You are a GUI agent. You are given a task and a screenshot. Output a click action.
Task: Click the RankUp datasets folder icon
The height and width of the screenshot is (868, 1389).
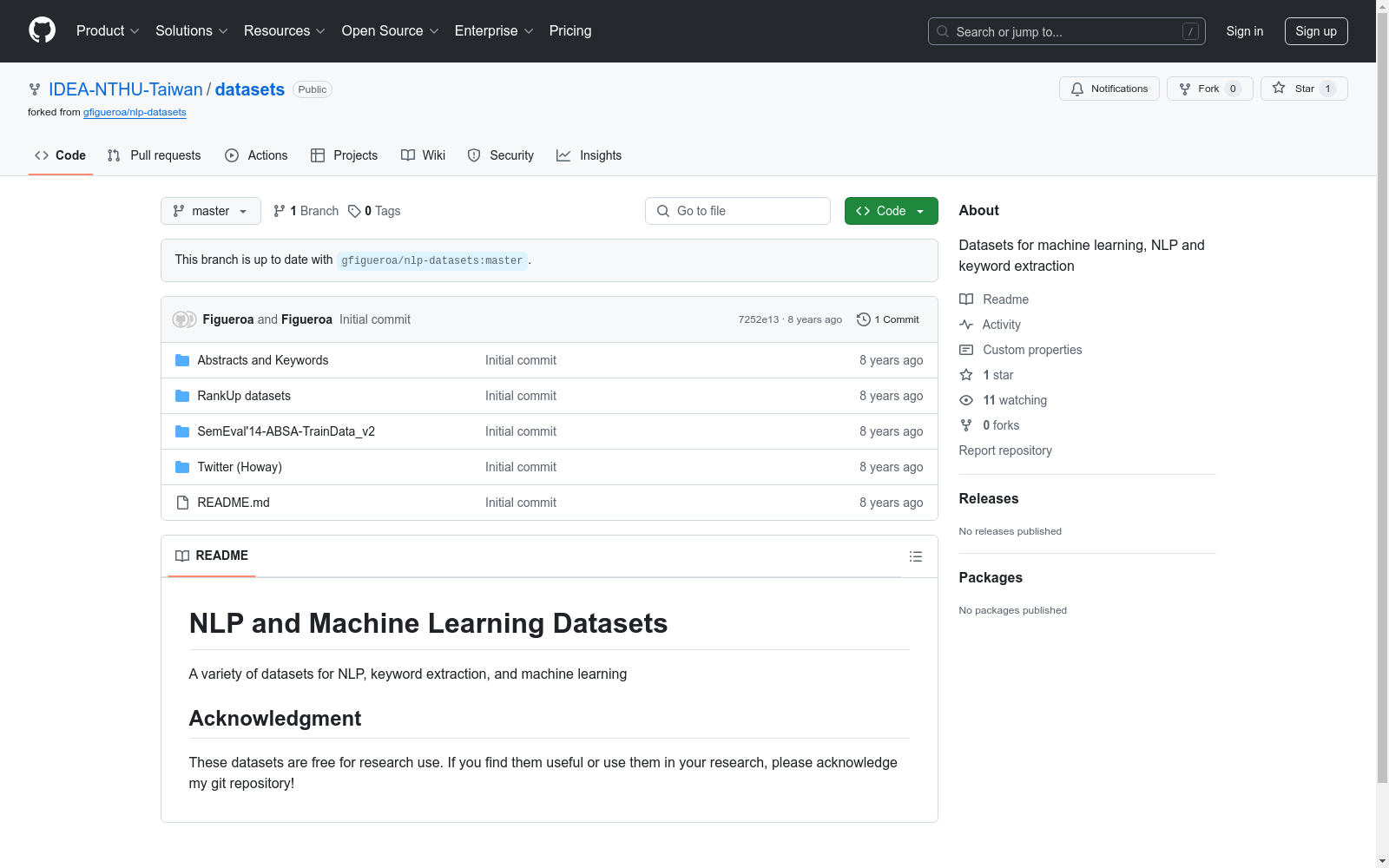182,396
